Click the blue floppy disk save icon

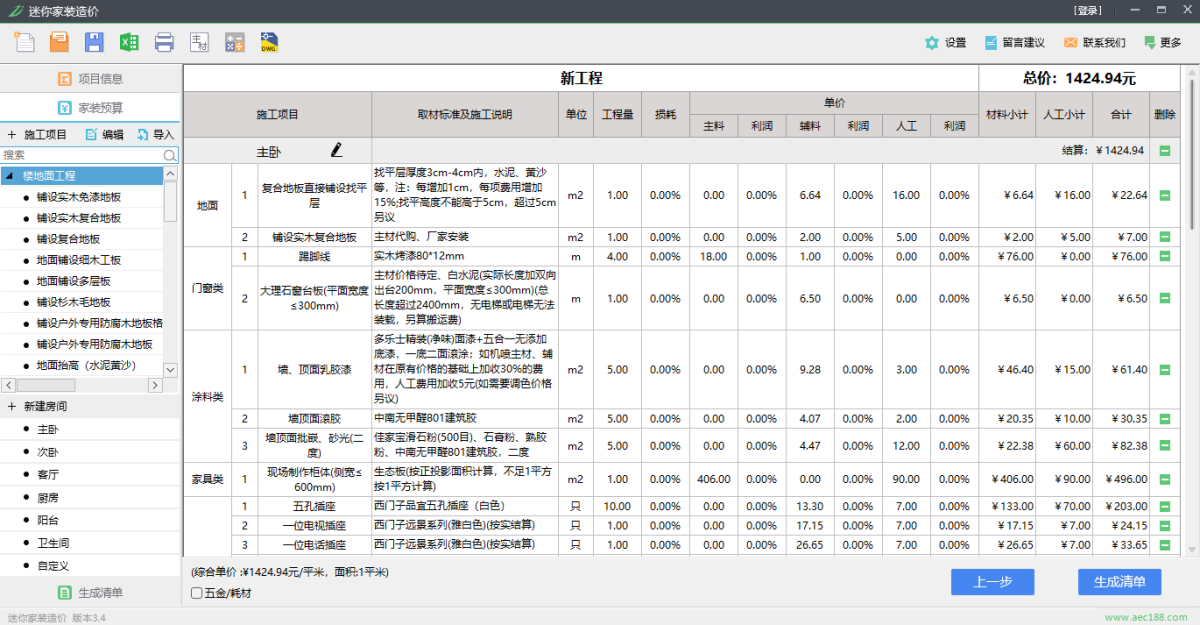pyautogui.click(x=94, y=42)
